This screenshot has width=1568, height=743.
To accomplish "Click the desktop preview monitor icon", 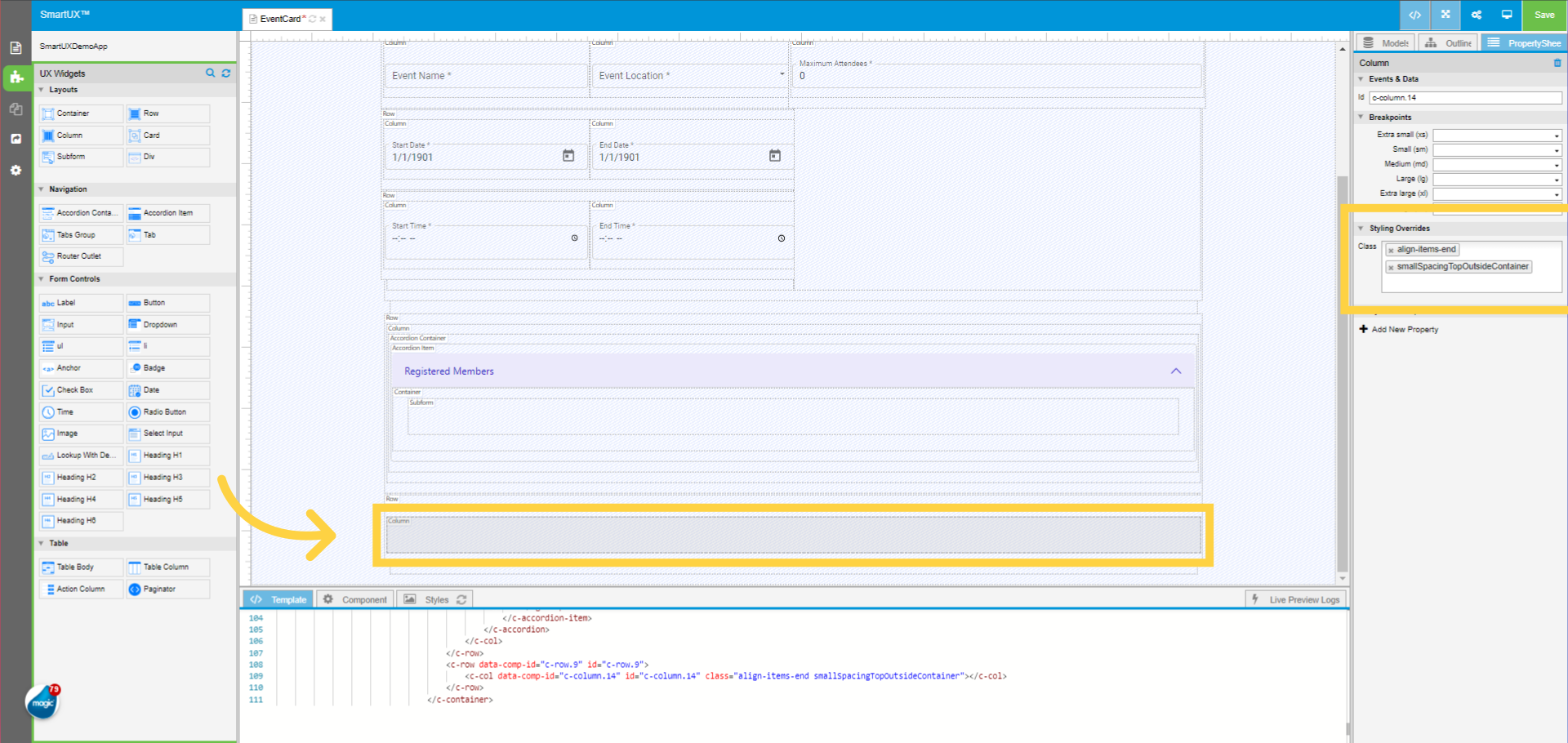I will pyautogui.click(x=1507, y=15).
